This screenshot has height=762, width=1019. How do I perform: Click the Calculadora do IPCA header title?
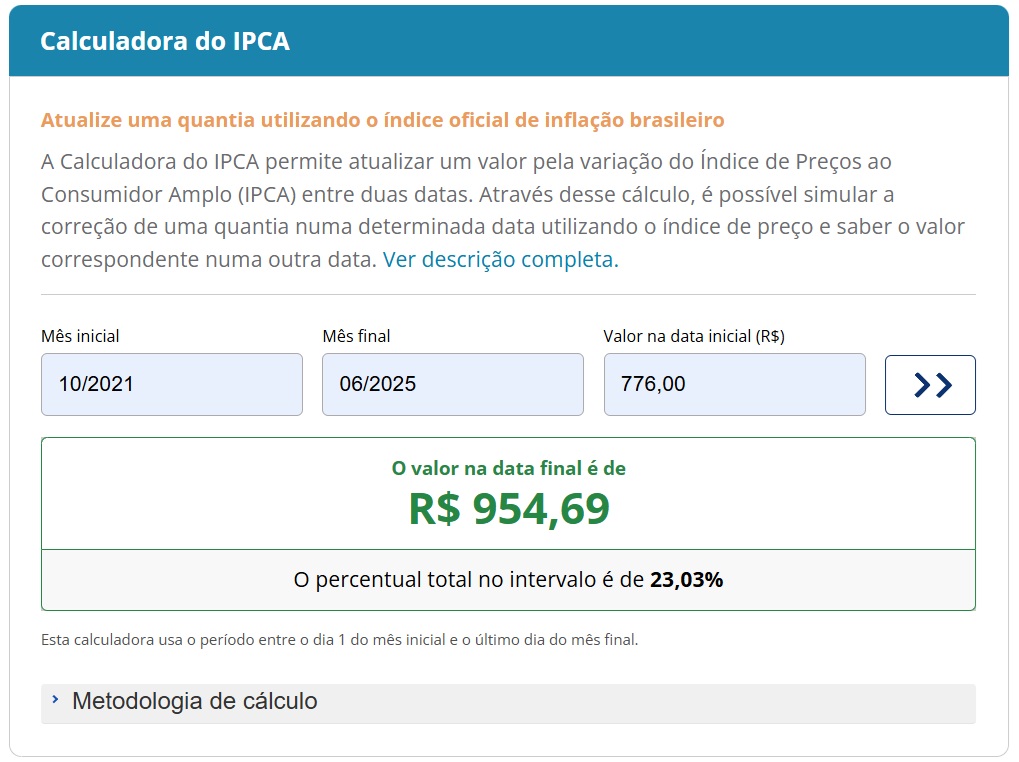coord(164,41)
